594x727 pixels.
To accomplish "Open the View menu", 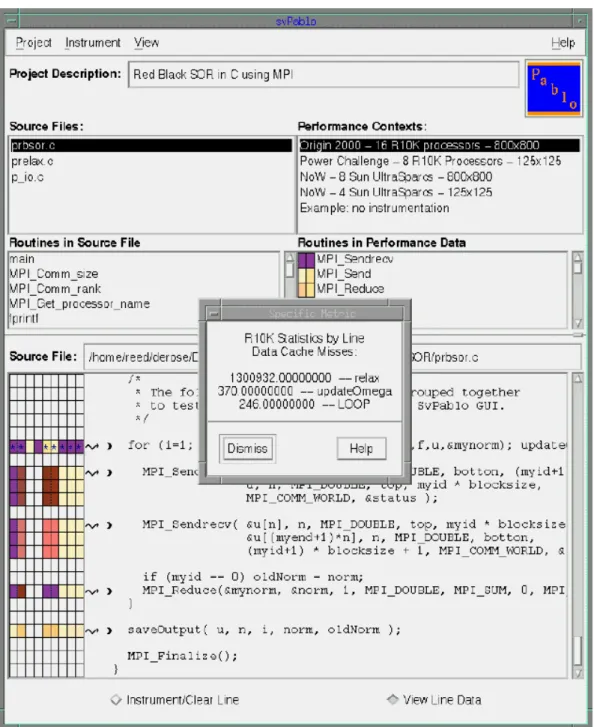I will point(147,43).
